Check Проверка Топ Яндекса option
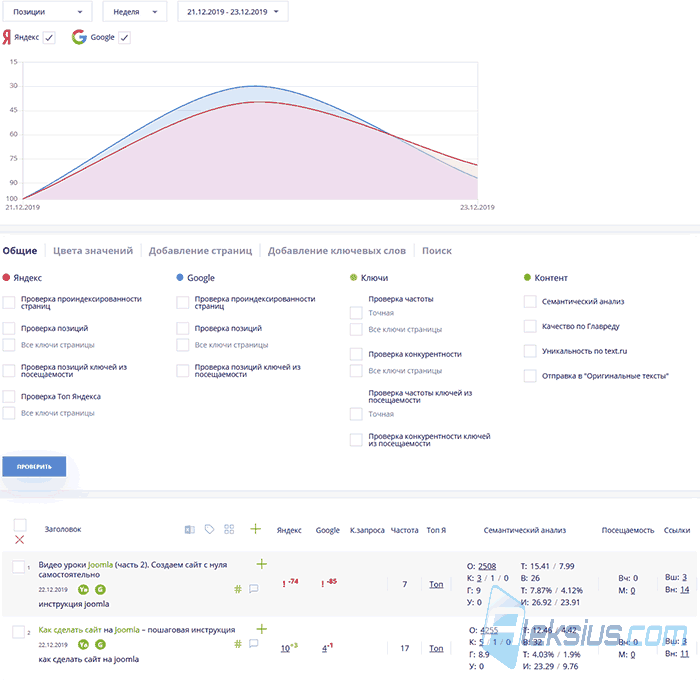700x680 pixels. (9, 396)
